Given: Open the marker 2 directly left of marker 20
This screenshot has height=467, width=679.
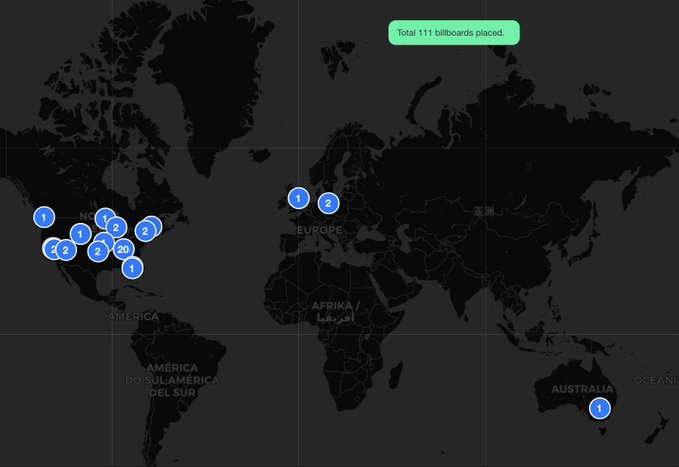Looking at the screenshot, I should click(98, 252).
